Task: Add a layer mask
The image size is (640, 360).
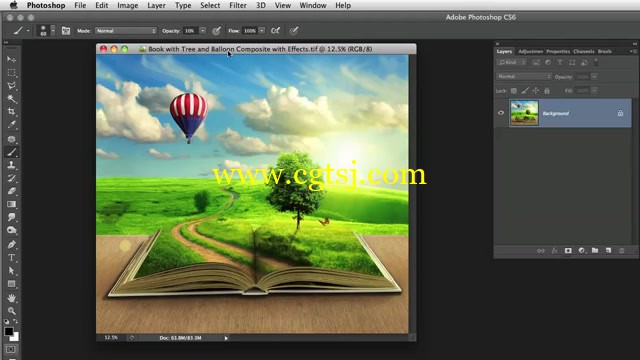Action: click(568, 251)
